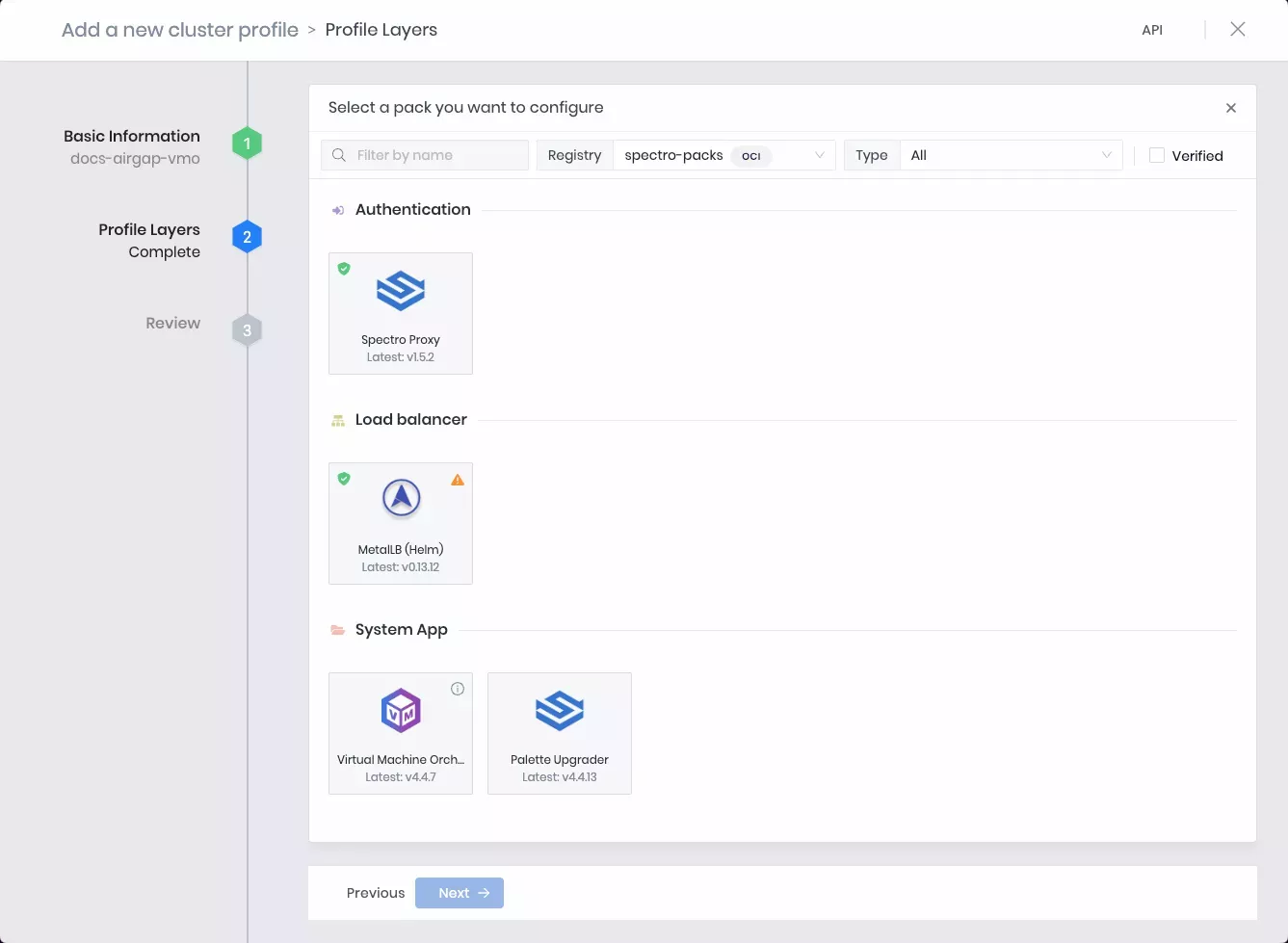Viewport: 1288px width, 943px height.
Task: Click the Previous button
Action: point(375,893)
